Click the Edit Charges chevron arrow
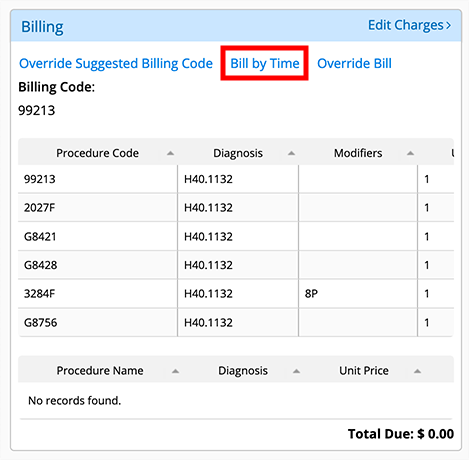The height and width of the screenshot is (460, 469). click(x=448, y=26)
